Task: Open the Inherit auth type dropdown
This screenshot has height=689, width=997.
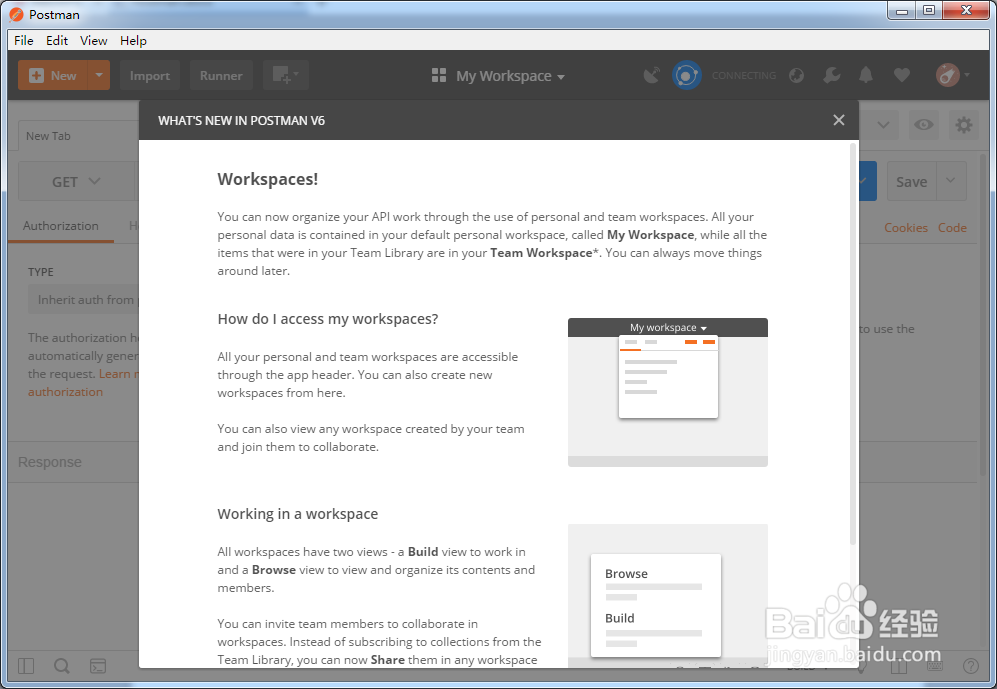Action: point(83,299)
